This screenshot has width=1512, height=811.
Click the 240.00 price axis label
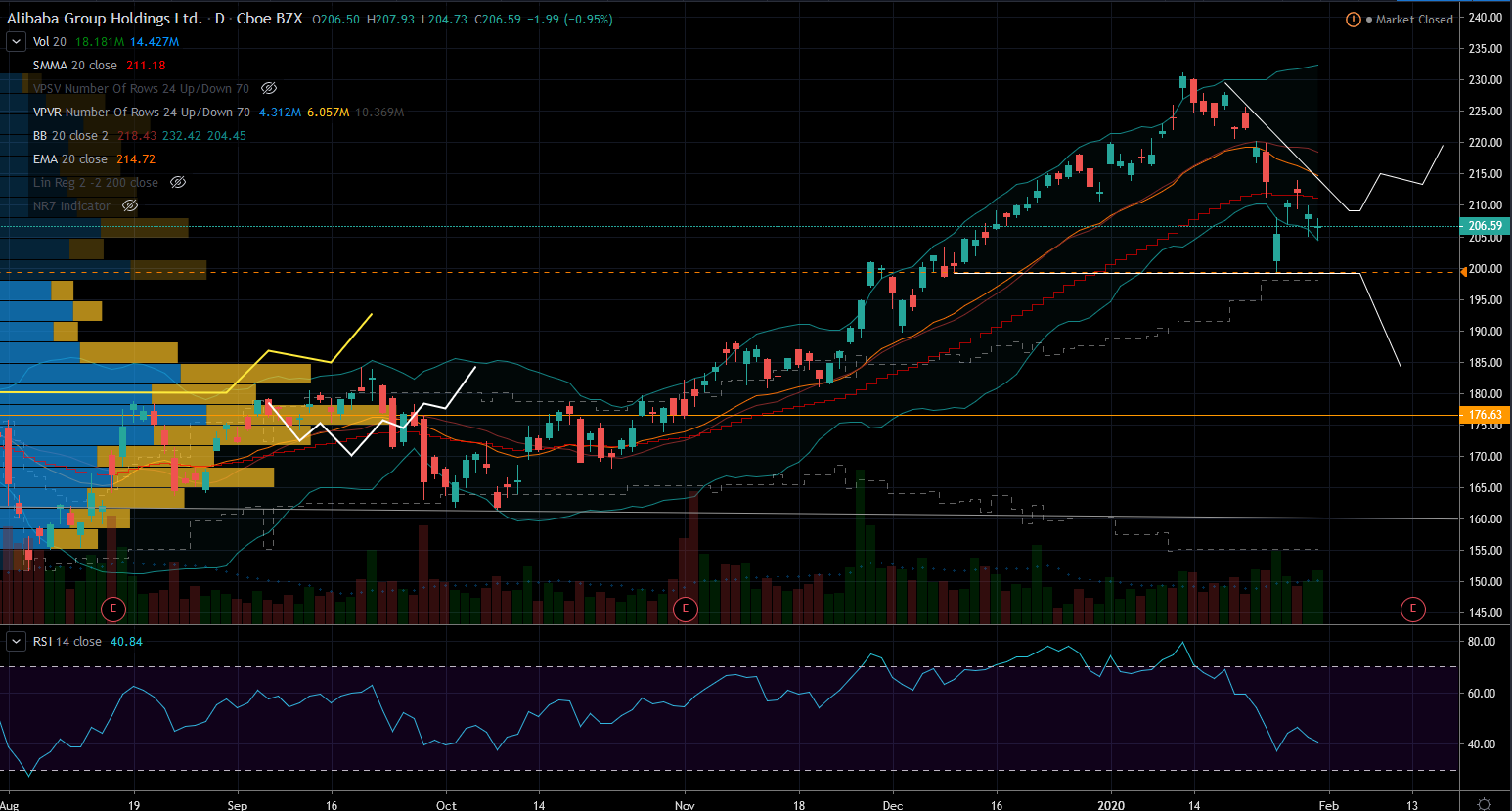point(1485,18)
